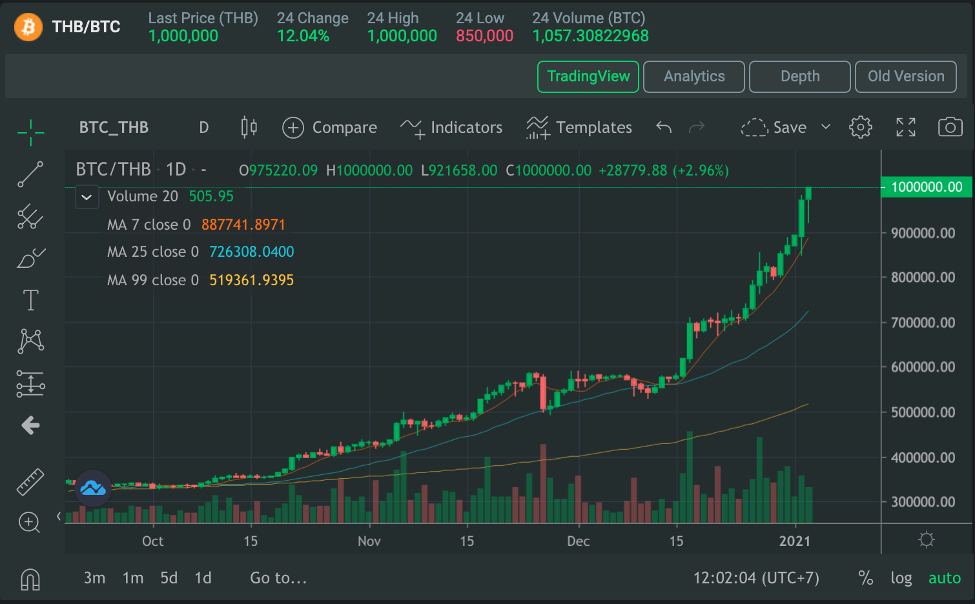Click the Compare button
Viewport: 977px width, 604px height.
(330, 127)
